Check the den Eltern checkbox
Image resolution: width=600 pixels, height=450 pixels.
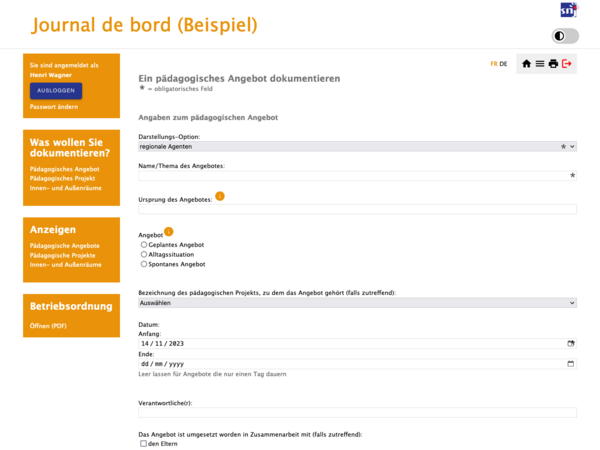143,443
